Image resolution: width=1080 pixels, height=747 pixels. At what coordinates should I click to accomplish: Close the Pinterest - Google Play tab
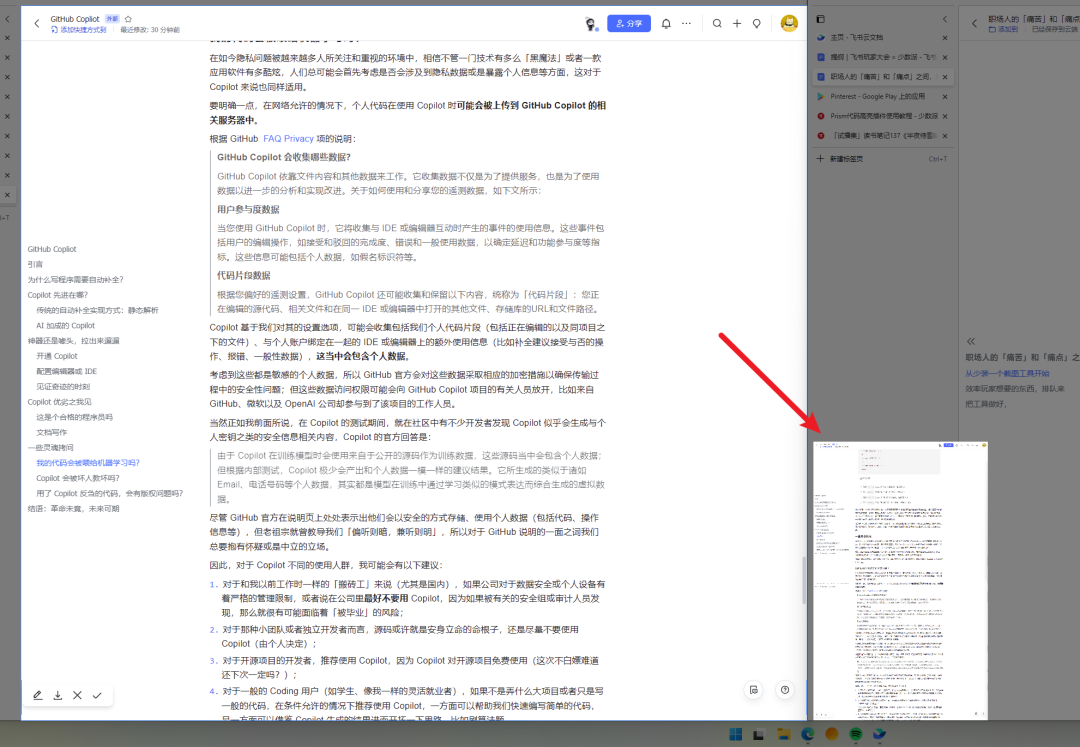(x=945, y=96)
